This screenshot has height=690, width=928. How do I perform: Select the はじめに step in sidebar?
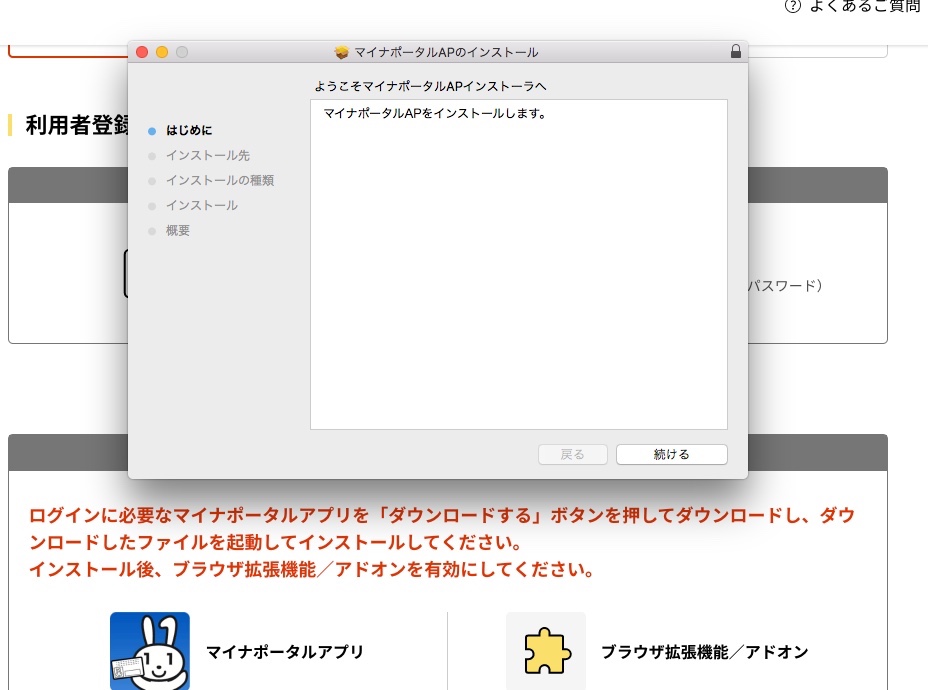tap(189, 130)
